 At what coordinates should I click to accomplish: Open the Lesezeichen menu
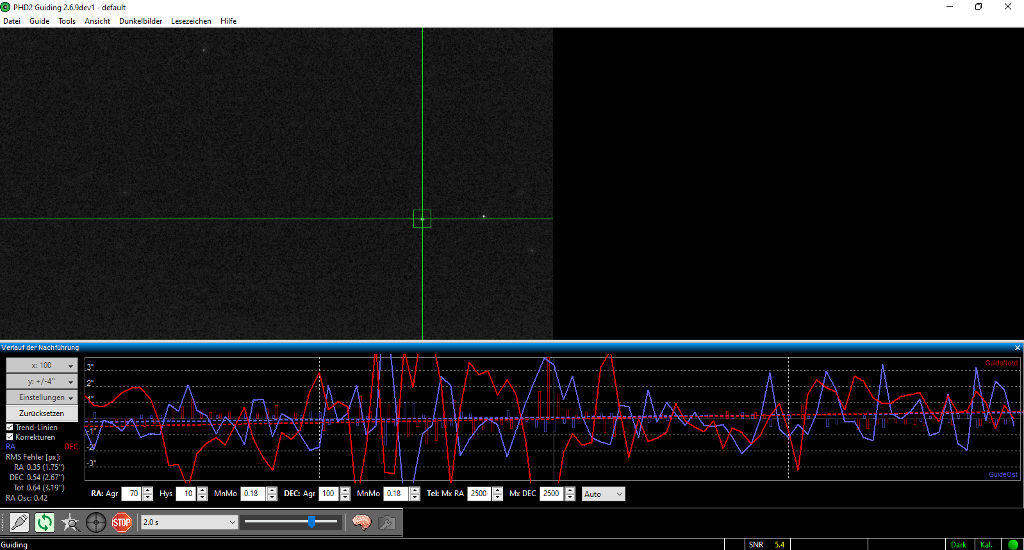(x=191, y=21)
